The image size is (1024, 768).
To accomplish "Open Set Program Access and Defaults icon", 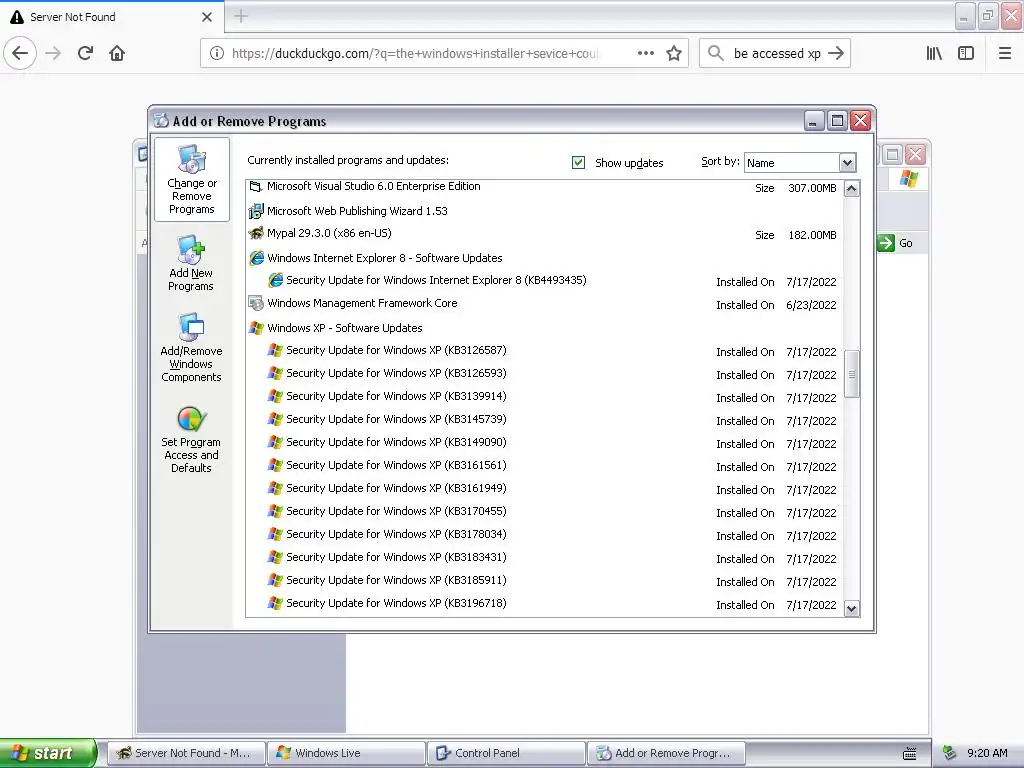I will pos(191,440).
